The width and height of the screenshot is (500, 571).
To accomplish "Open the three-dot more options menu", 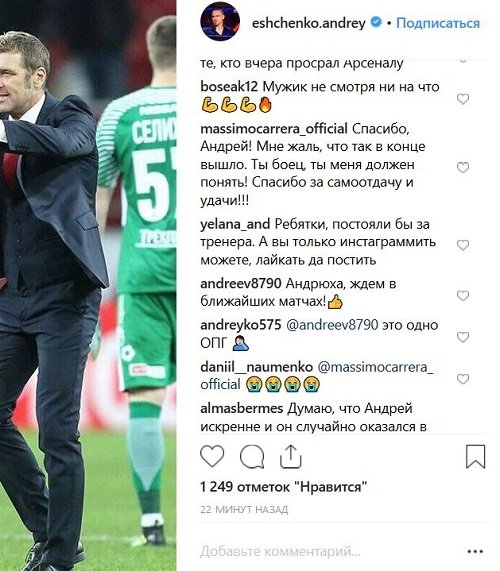I will pyautogui.click(x=475, y=551).
